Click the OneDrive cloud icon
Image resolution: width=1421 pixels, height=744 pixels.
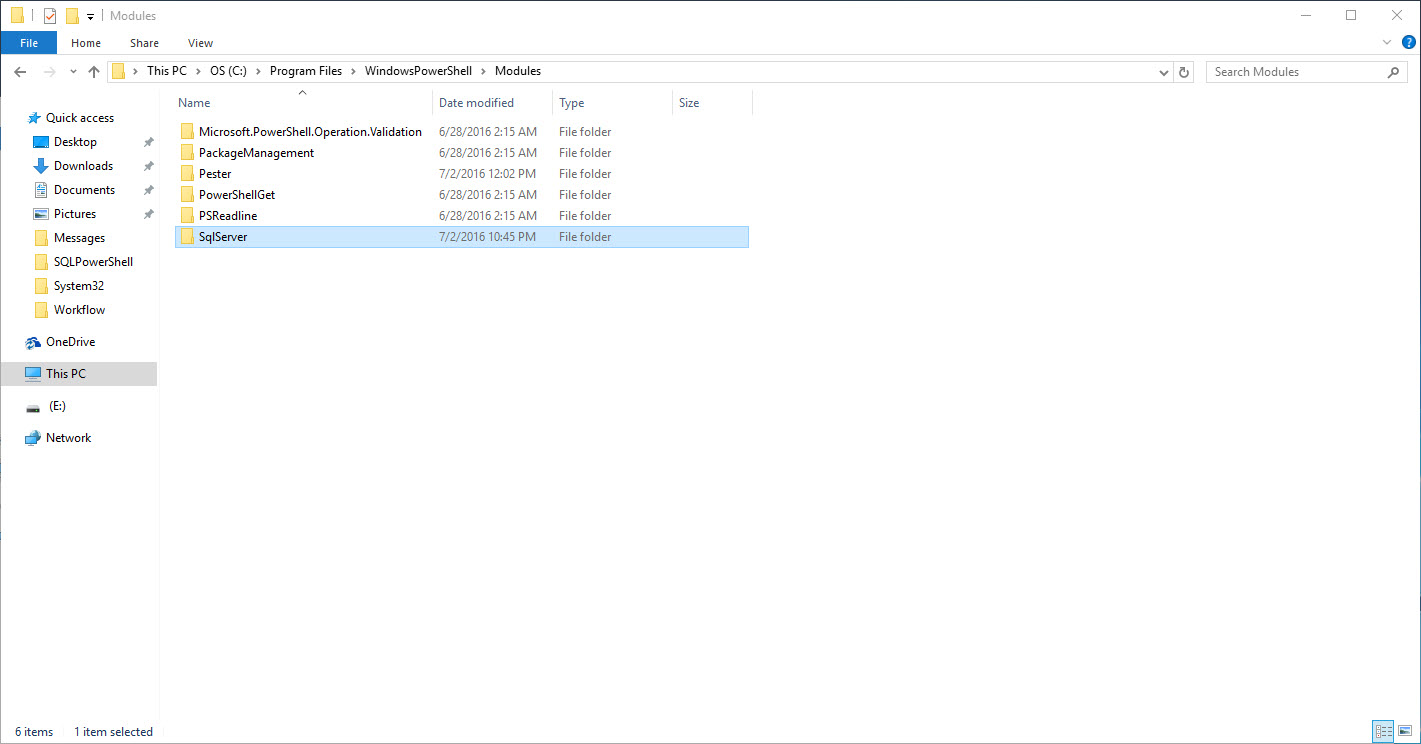33,342
